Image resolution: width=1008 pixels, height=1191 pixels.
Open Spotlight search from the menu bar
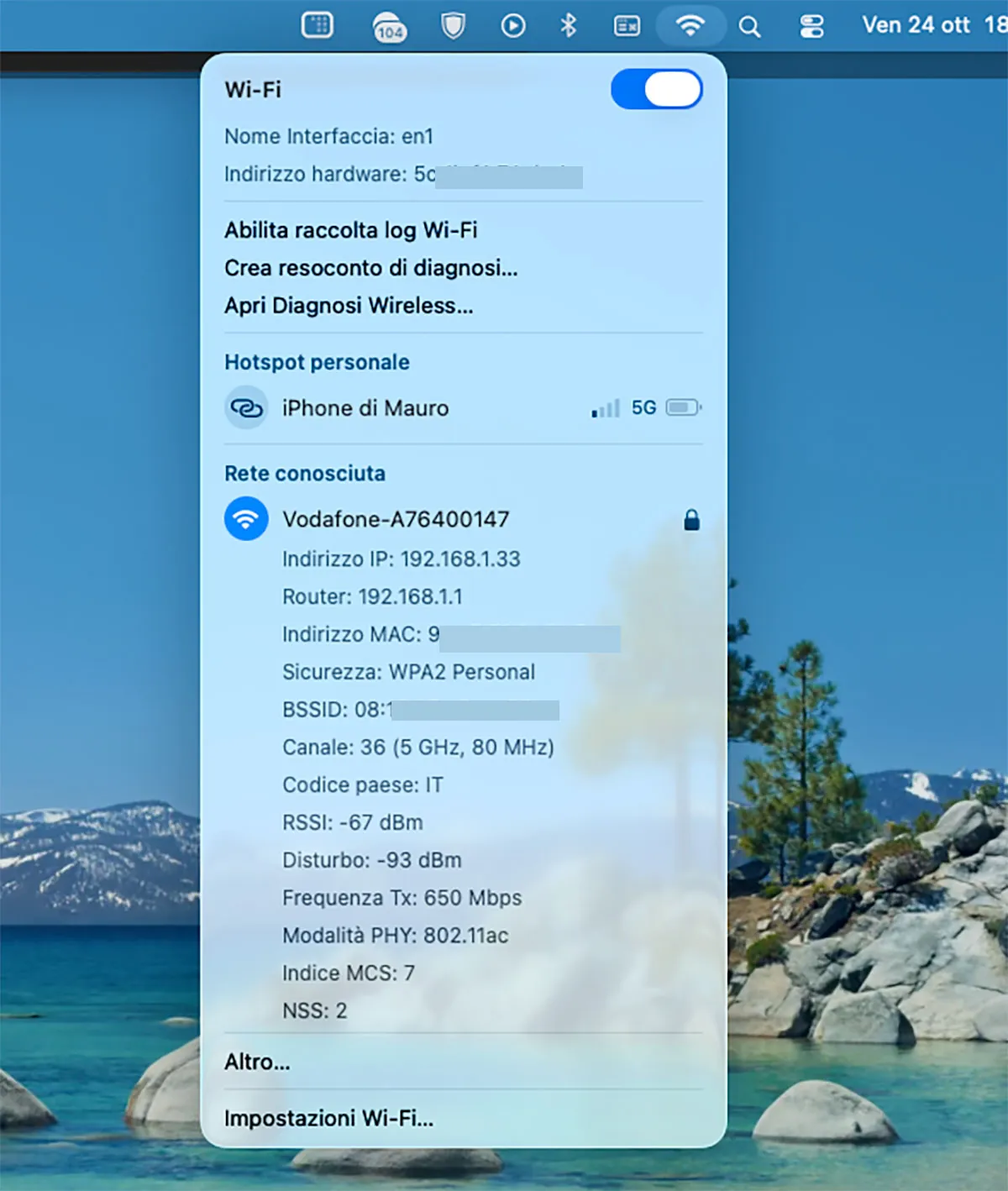point(748,25)
